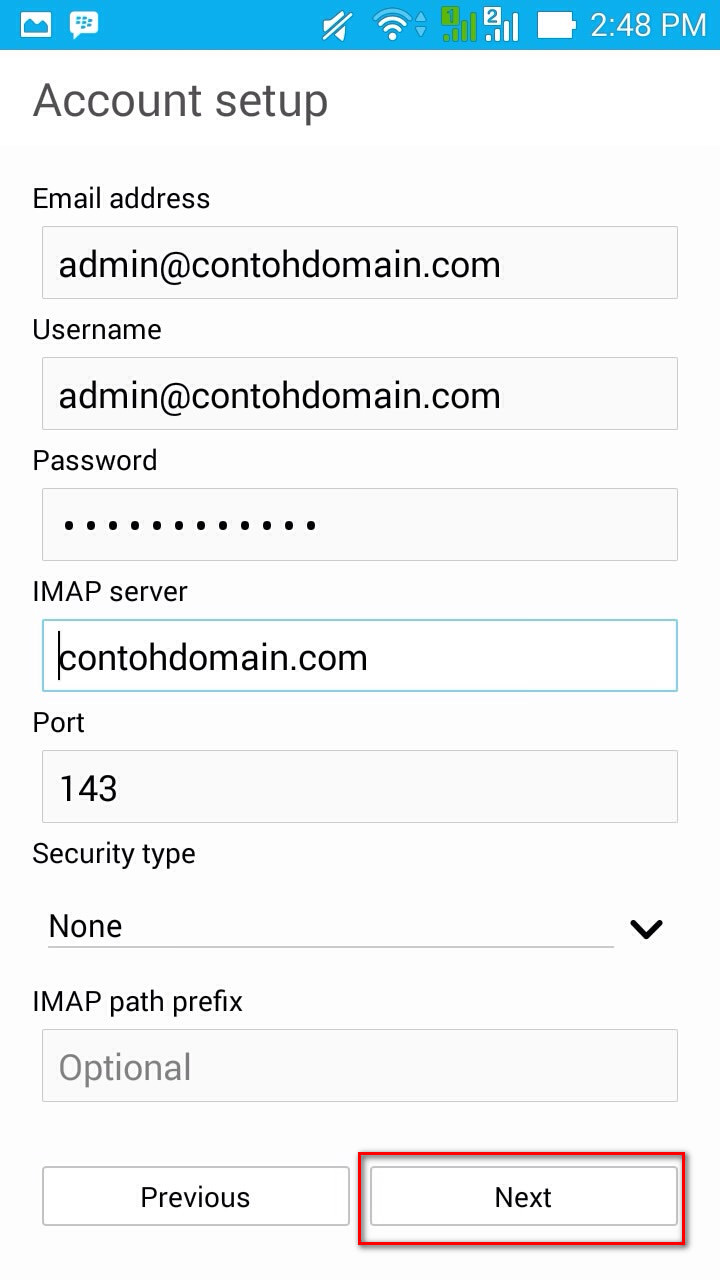Tap the SIM 1 signal strength icon
The width and height of the screenshot is (720, 1280).
tap(459, 24)
